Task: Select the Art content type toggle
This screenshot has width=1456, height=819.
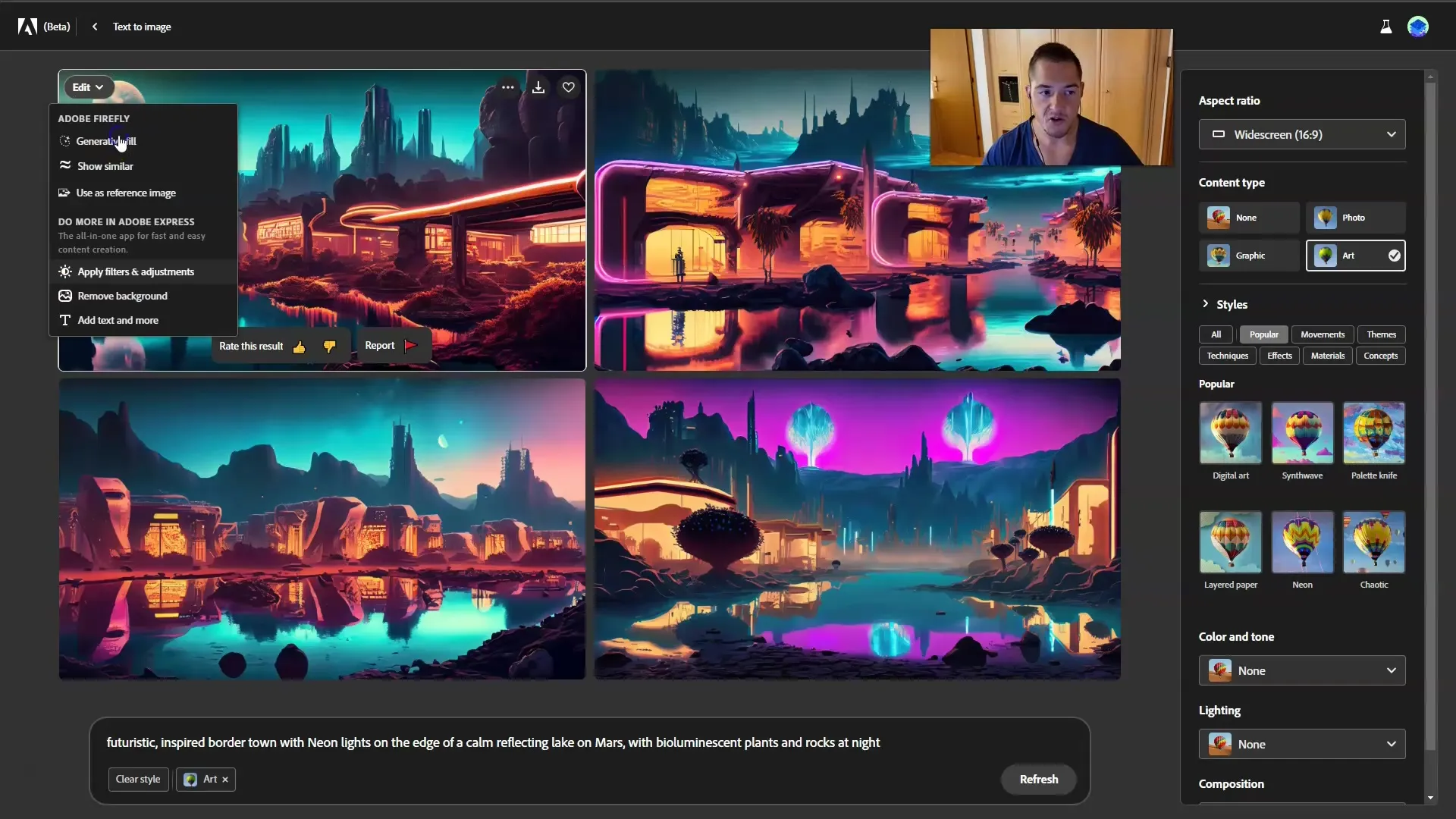Action: pos(1355,255)
